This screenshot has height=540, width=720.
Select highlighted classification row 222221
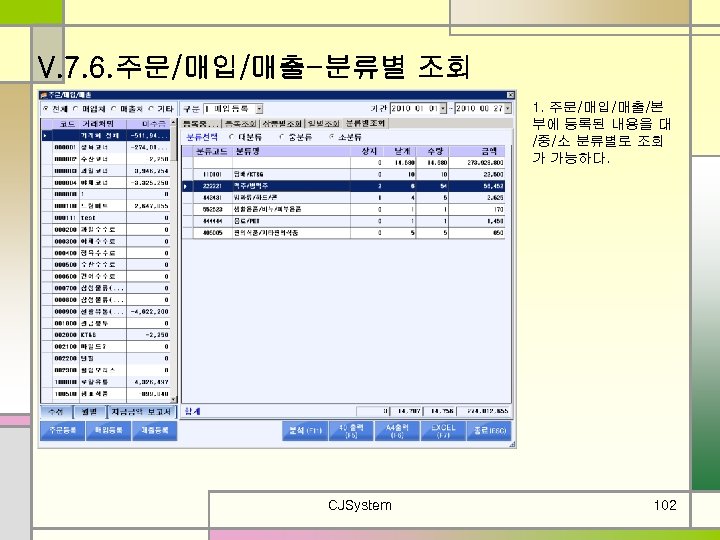point(343,186)
